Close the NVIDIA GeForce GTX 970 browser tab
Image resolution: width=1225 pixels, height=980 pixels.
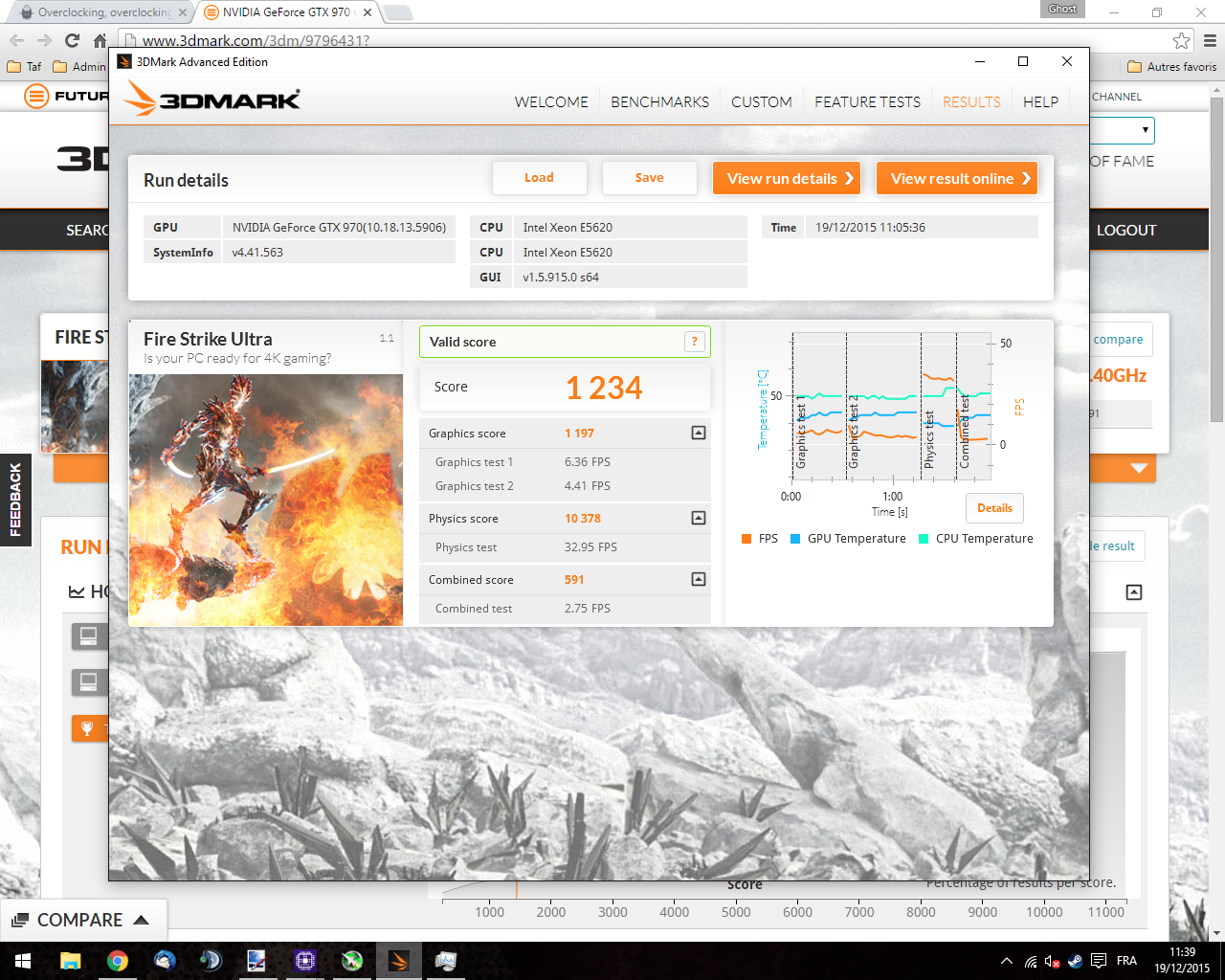[367, 12]
